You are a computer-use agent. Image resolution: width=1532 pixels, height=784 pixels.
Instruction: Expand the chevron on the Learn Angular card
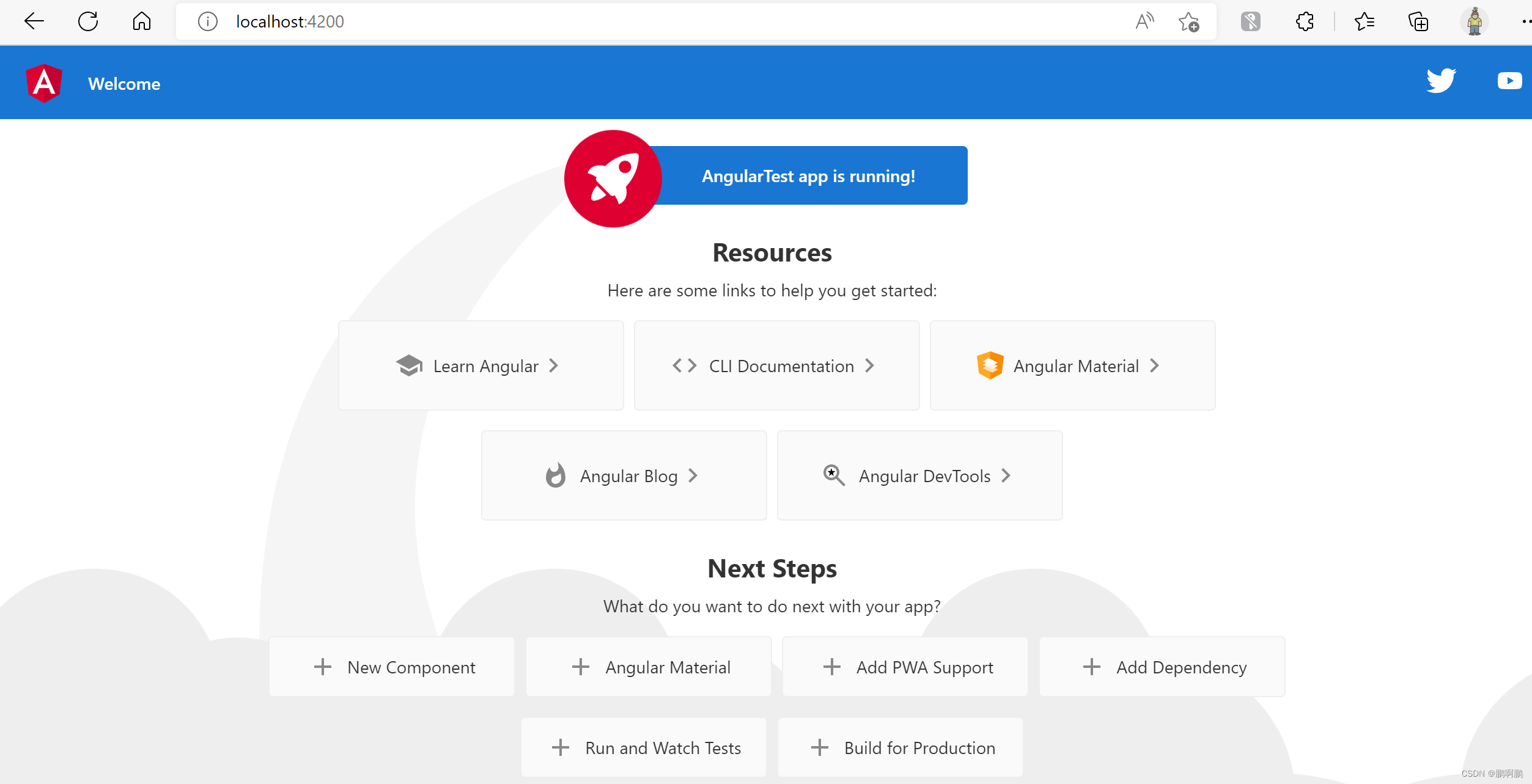[x=553, y=365]
